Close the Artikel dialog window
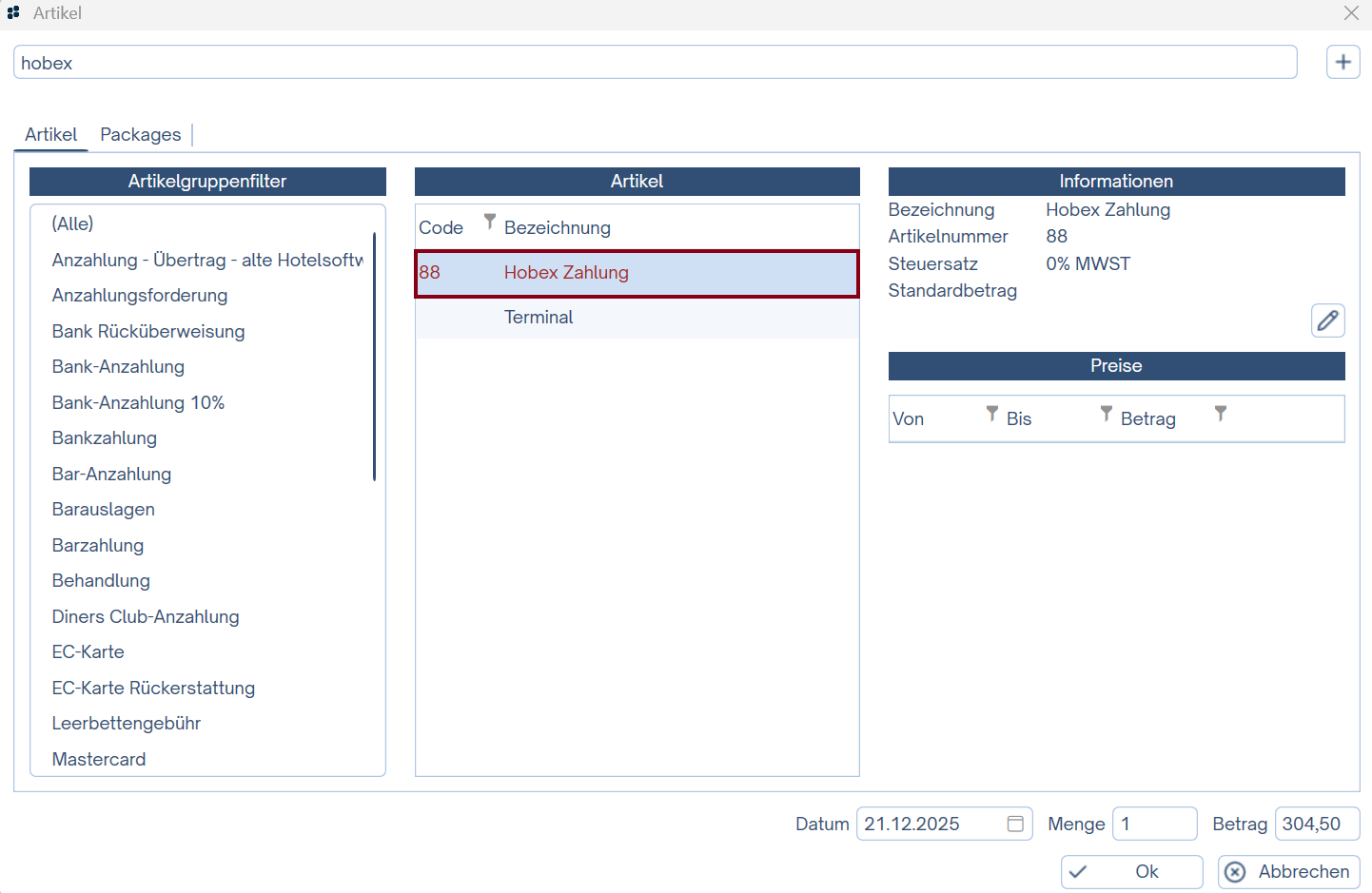Image resolution: width=1372 pixels, height=893 pixels. [x=1351, y=13]
